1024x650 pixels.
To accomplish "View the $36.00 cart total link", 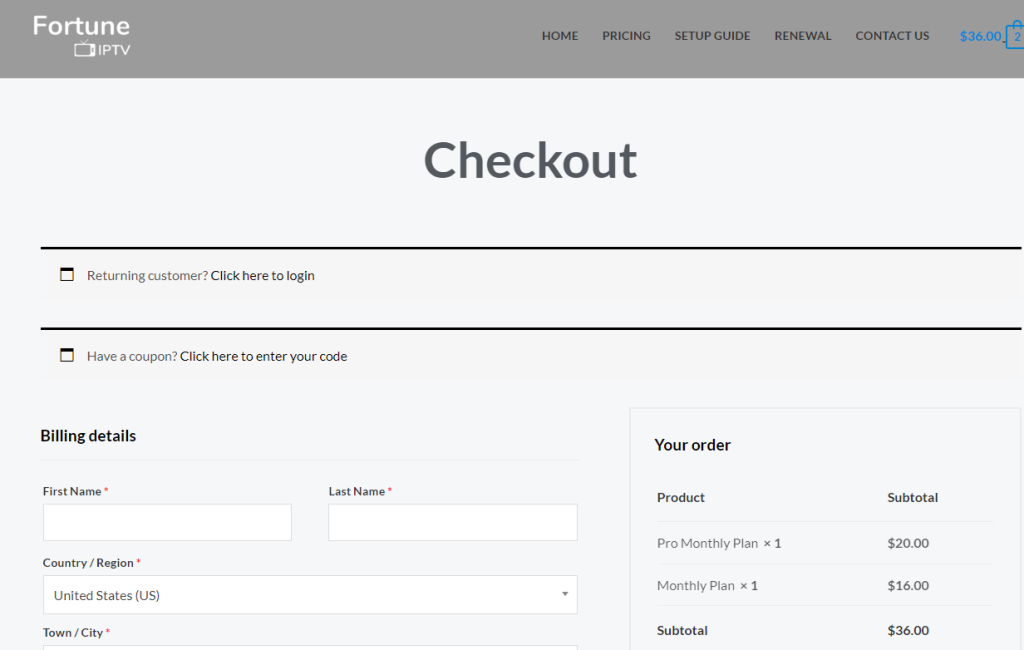I will click(980, 37).
